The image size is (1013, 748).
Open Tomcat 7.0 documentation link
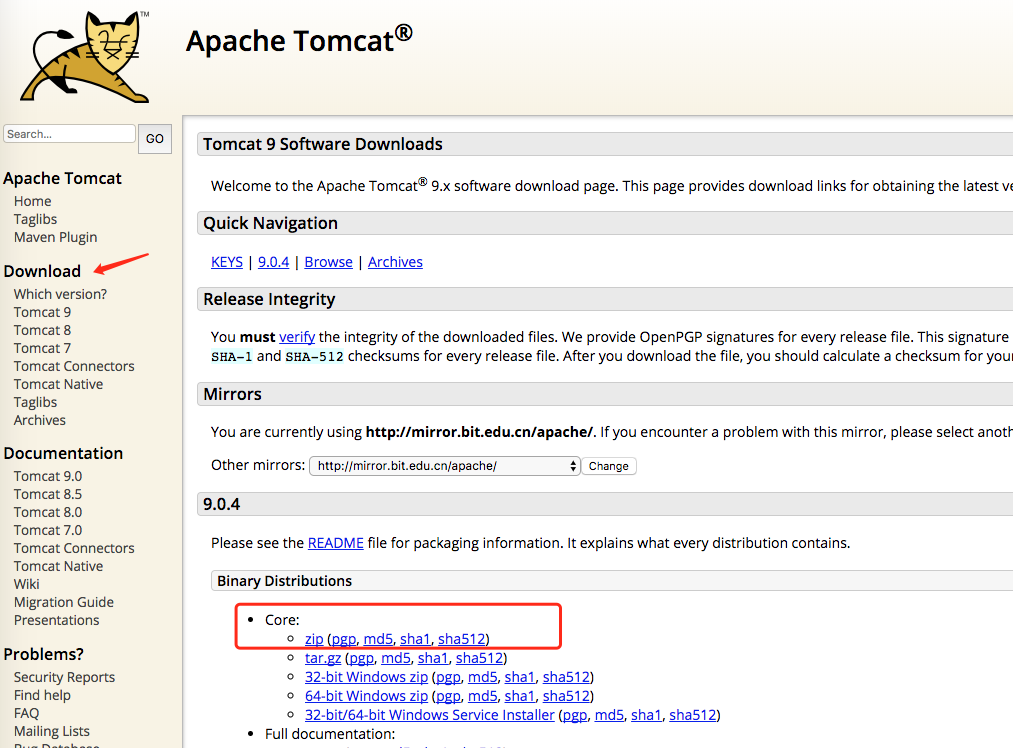[48, 530]
